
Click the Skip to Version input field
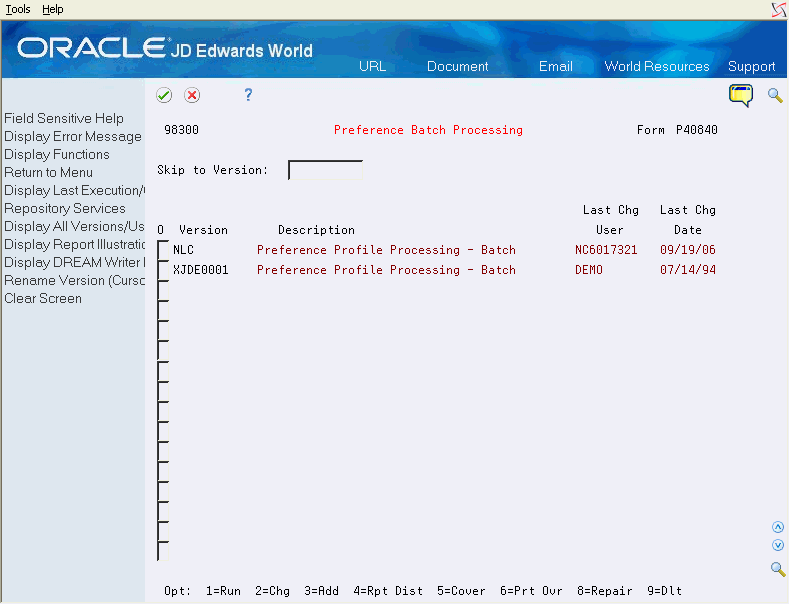[x=325, y=170]
